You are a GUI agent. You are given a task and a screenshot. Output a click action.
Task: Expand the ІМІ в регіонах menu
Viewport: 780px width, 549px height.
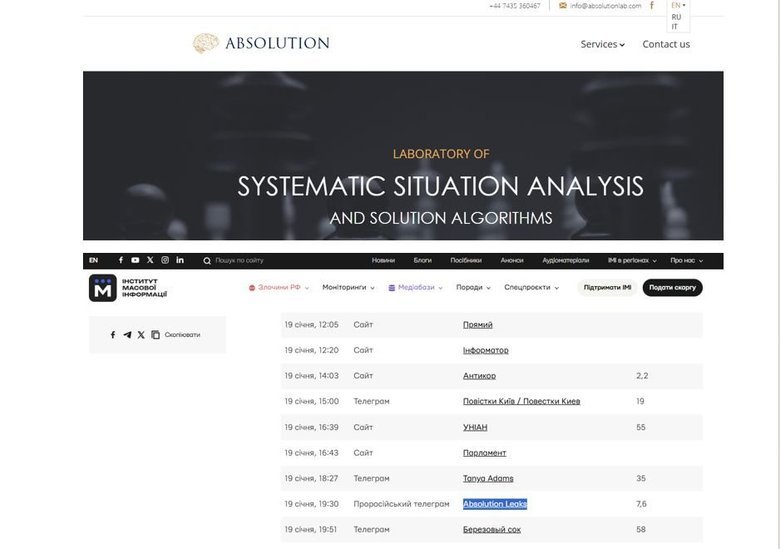point(632,260)
